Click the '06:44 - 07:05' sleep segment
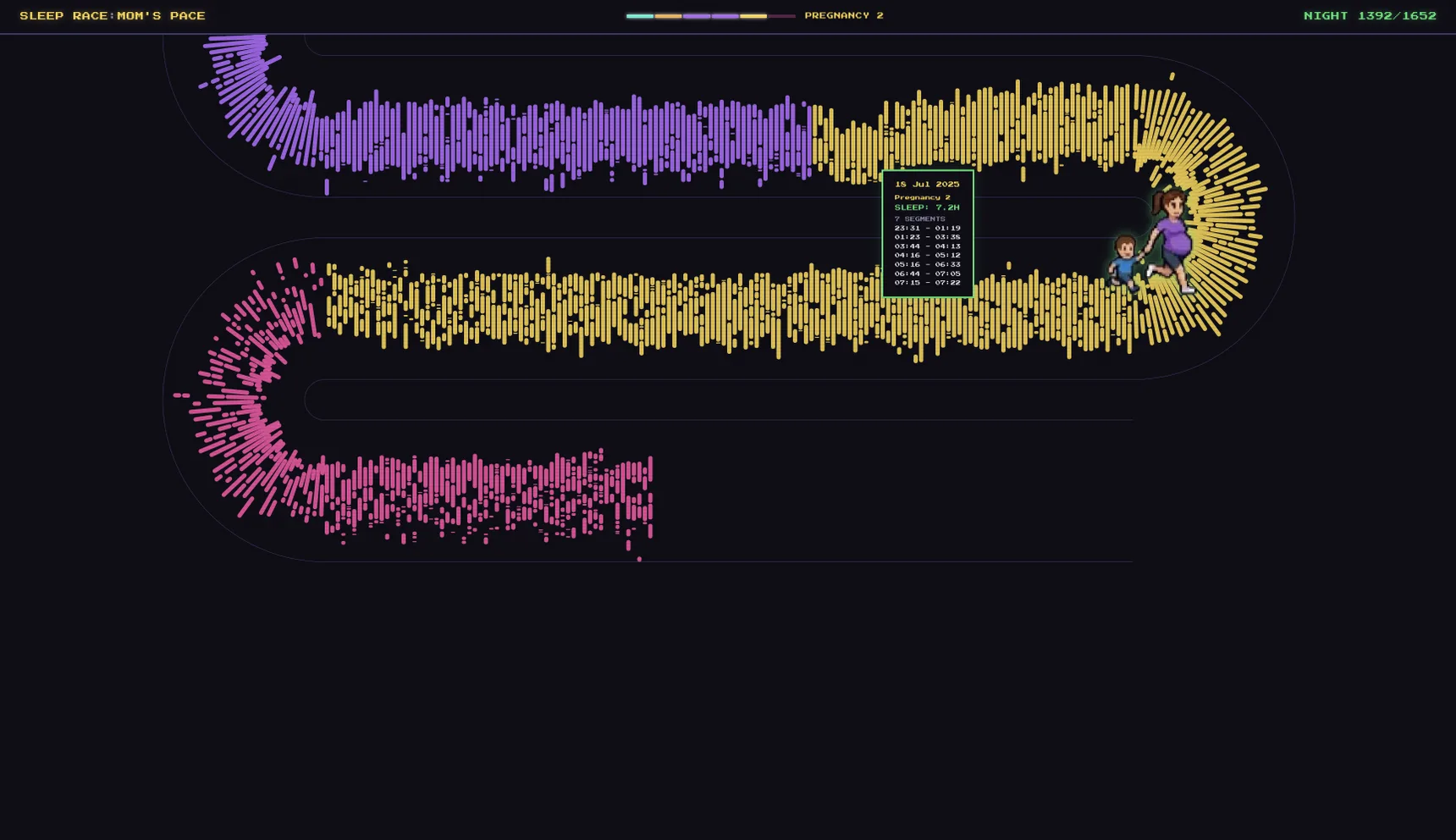Viewport: 1456px width, 840px height. pyautogui.click(x=927, y=274)
